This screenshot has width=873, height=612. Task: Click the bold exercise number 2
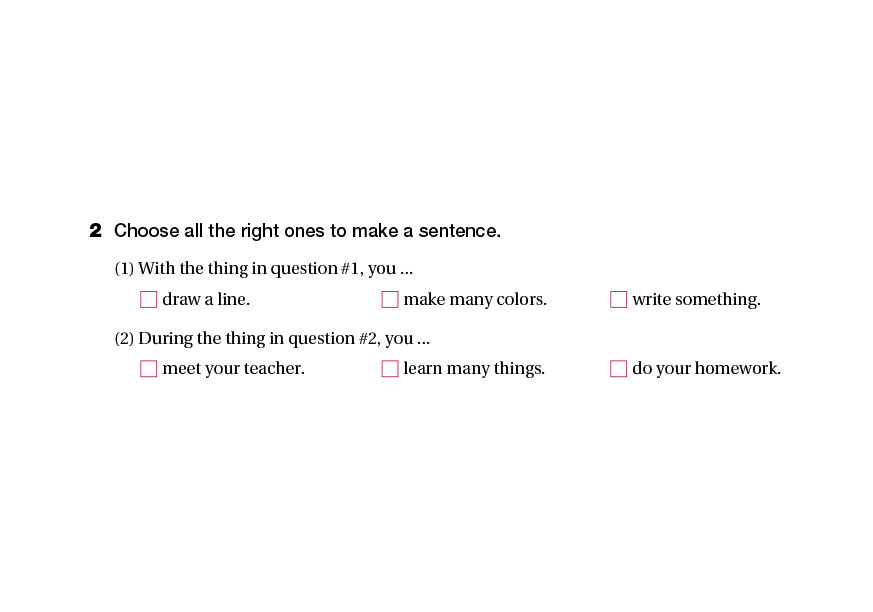point(96,231)
